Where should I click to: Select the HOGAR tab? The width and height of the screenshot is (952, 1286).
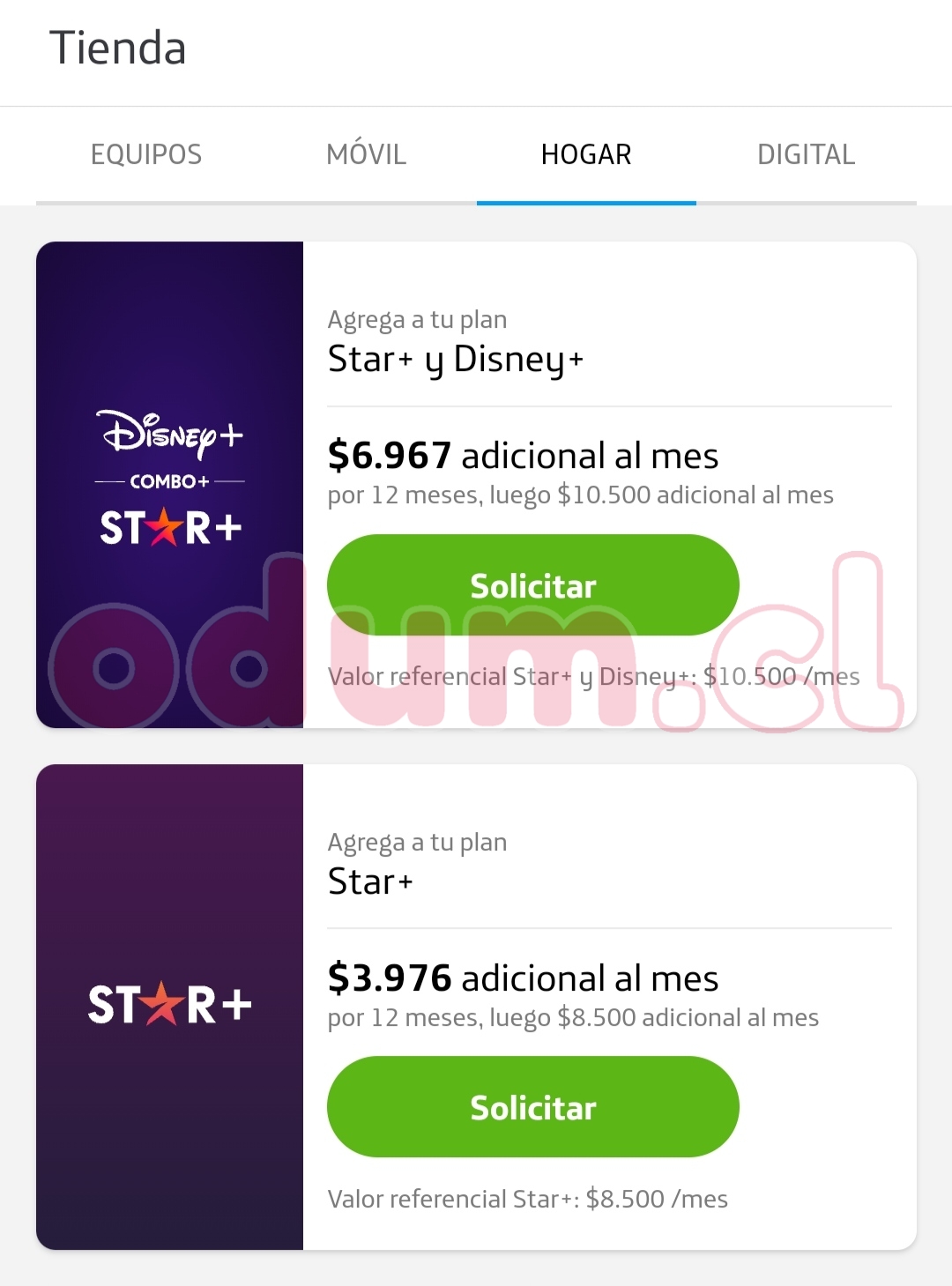pos(586,155)
